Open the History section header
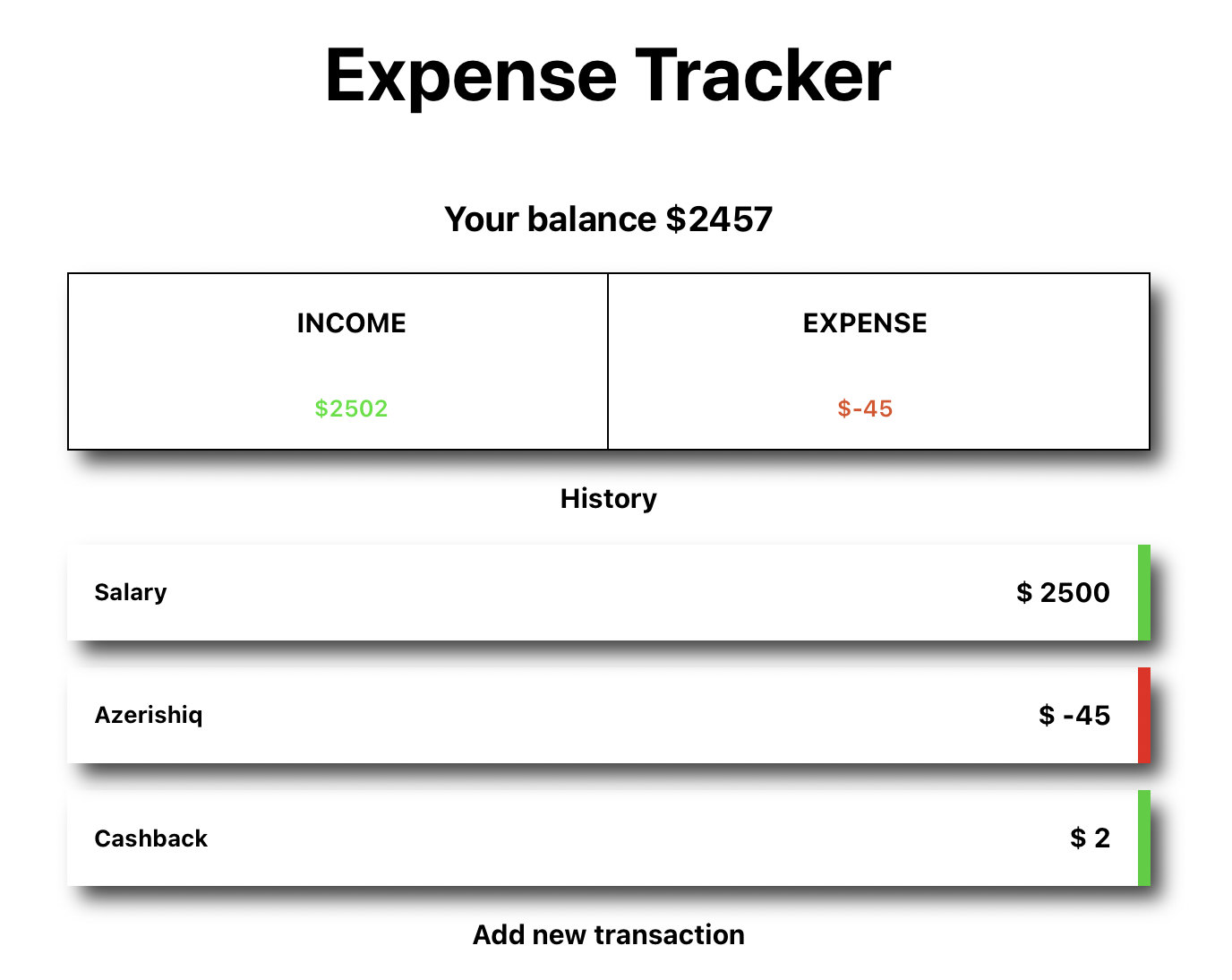Viewport: 1232px width, 980px height. [x=608, y=498]
